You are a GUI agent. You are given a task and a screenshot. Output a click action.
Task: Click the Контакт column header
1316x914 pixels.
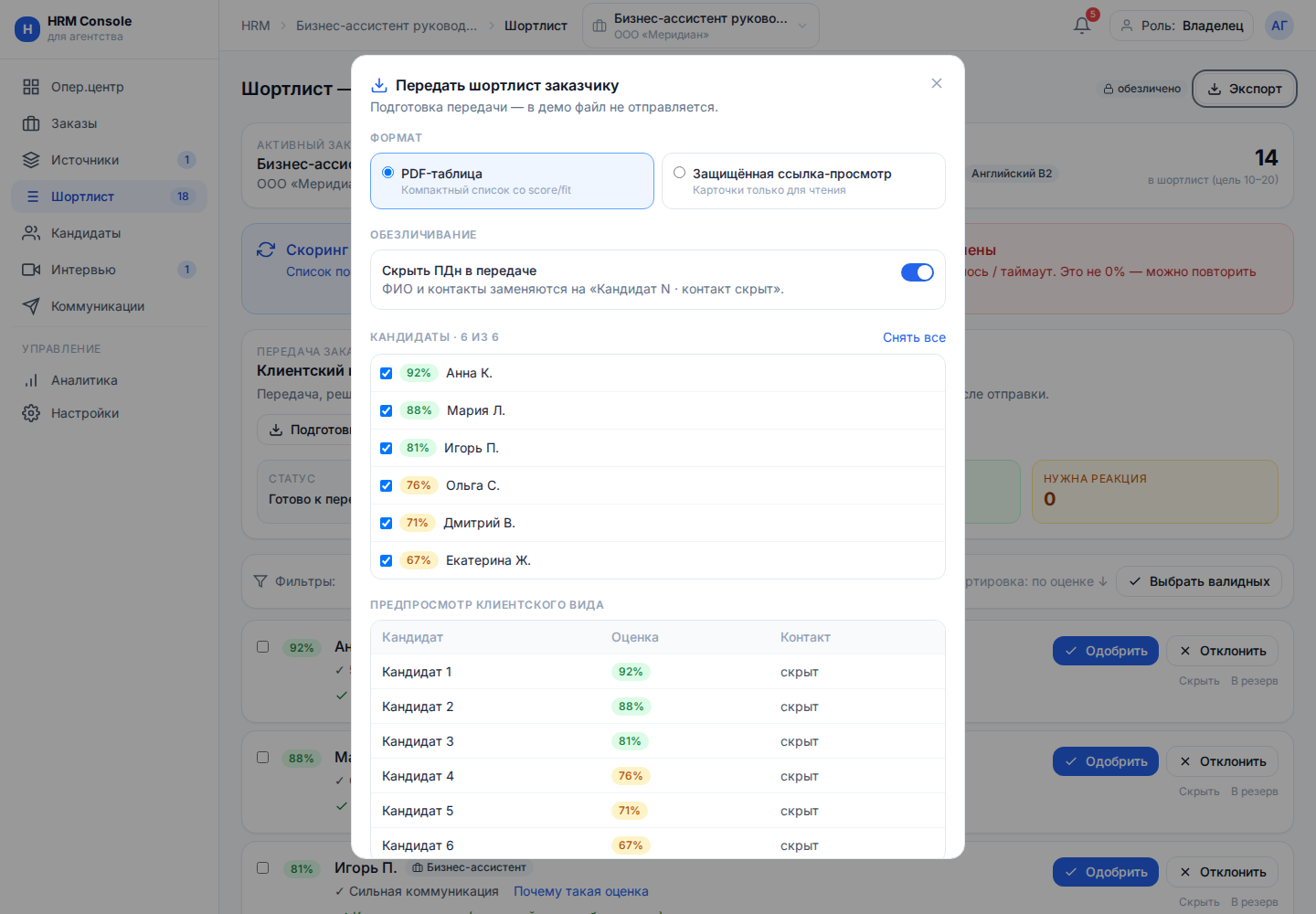[x=805, y=637]
